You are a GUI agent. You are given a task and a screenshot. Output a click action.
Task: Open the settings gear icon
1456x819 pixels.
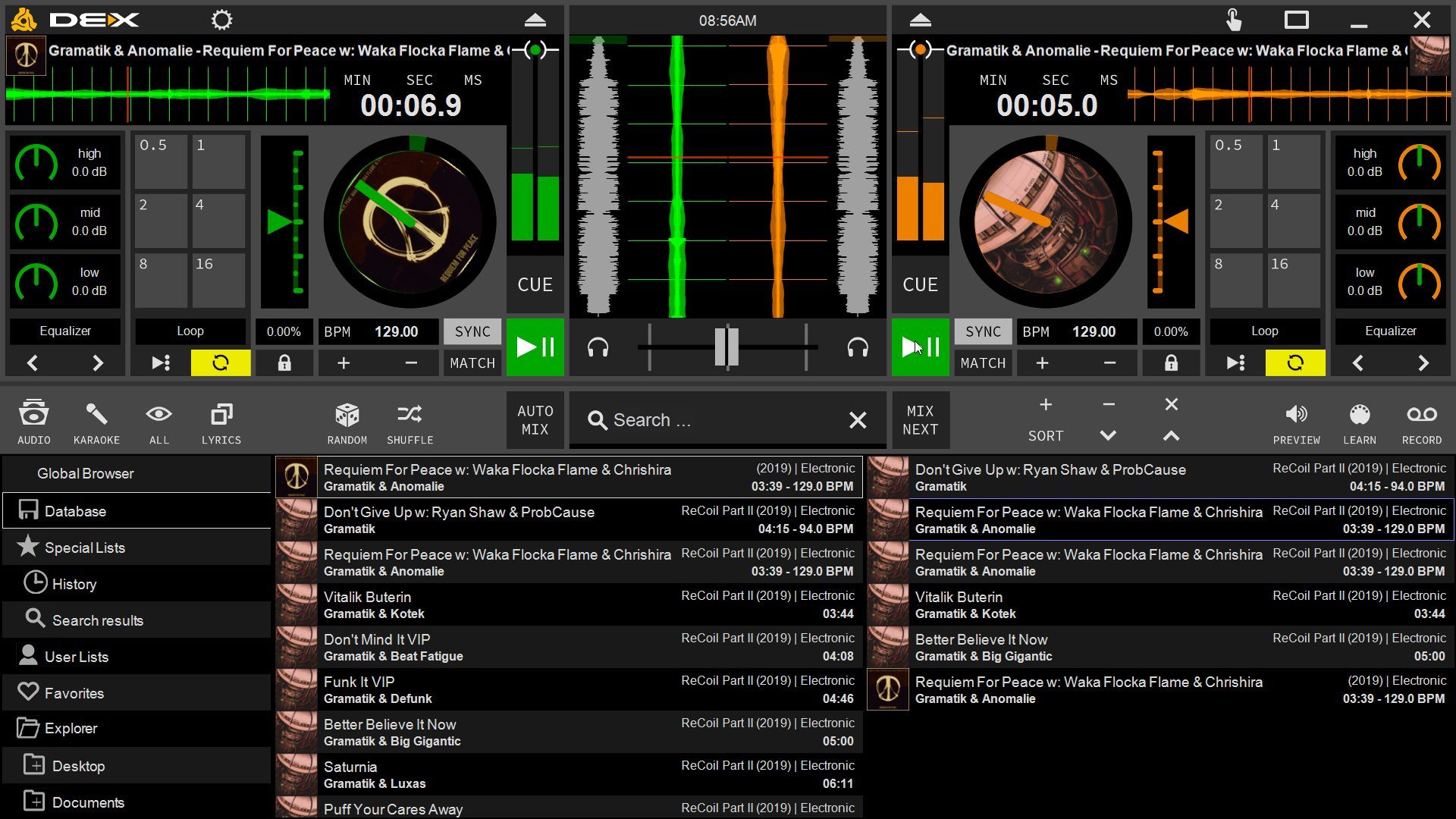pos(221,20)
